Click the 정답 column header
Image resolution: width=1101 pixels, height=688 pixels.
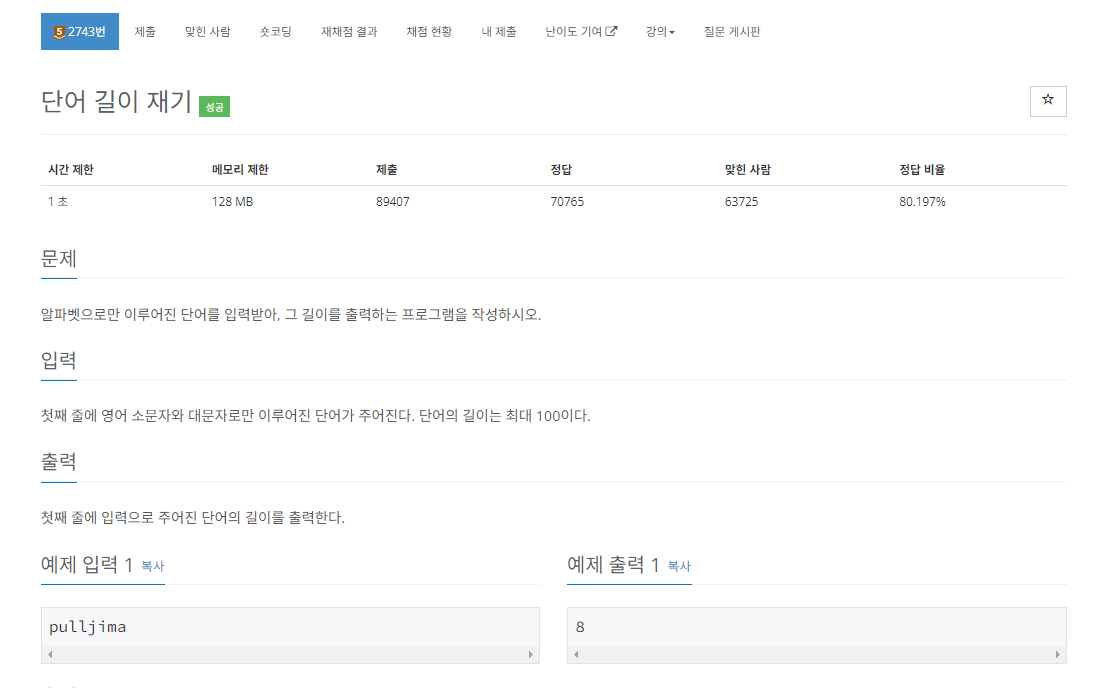pos(561,169)
